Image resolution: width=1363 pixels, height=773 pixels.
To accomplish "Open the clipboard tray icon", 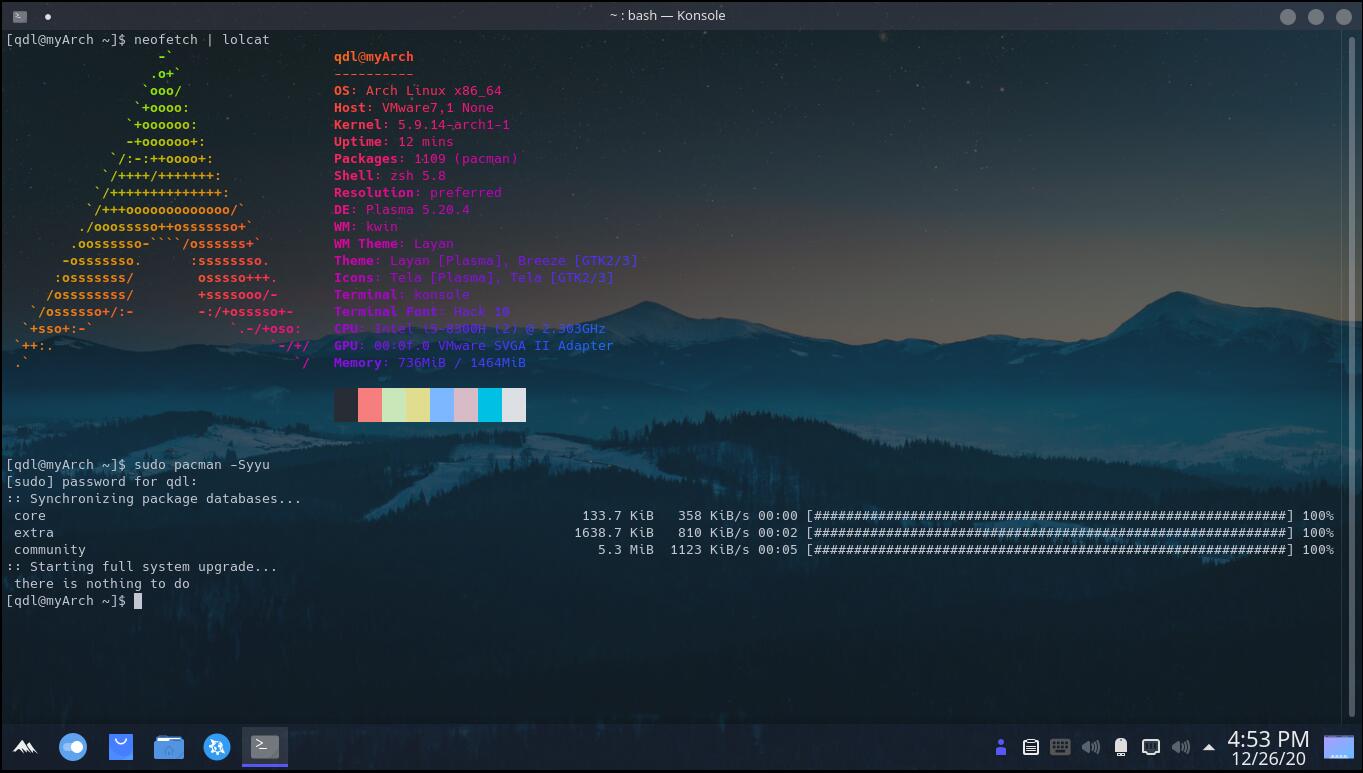I will pos(1030,747).
